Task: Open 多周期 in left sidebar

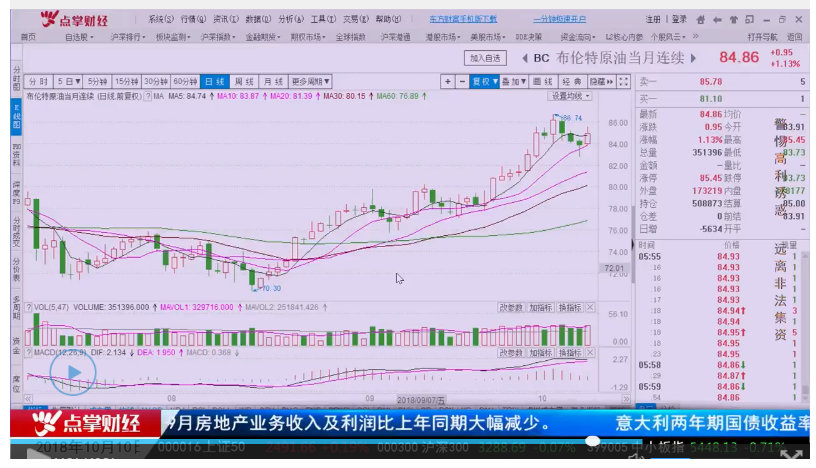Action: point(16,307)
